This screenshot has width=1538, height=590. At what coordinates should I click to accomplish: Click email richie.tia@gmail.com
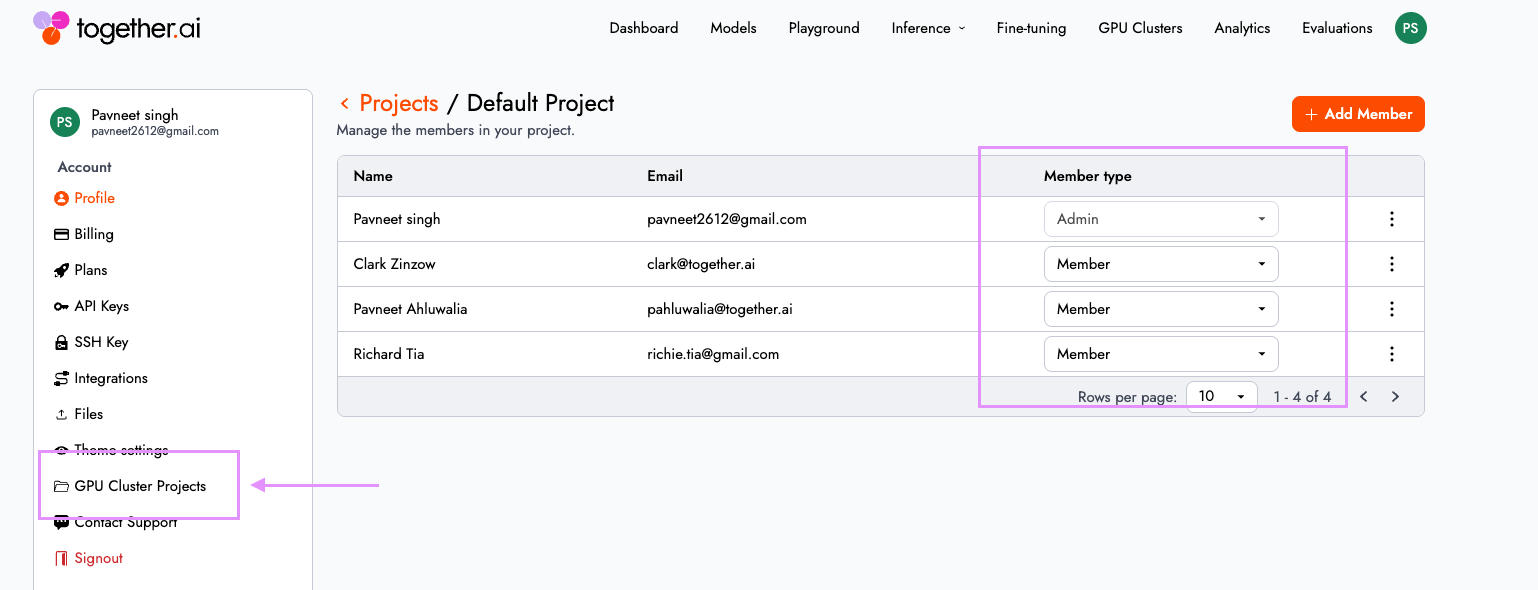(x=713, y=354)
